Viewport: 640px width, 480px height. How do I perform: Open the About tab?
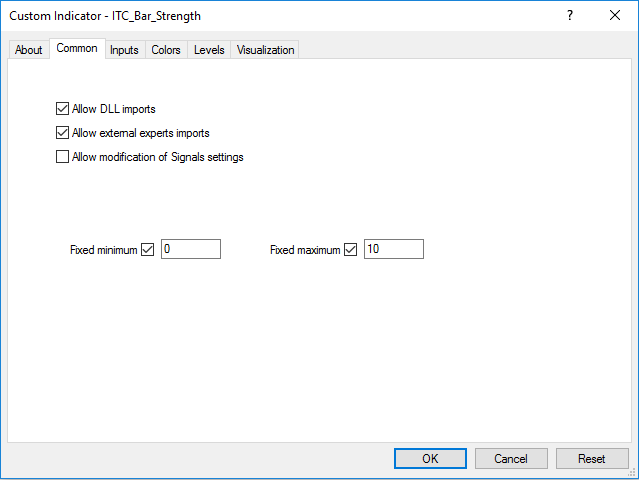tap(29, 50)
